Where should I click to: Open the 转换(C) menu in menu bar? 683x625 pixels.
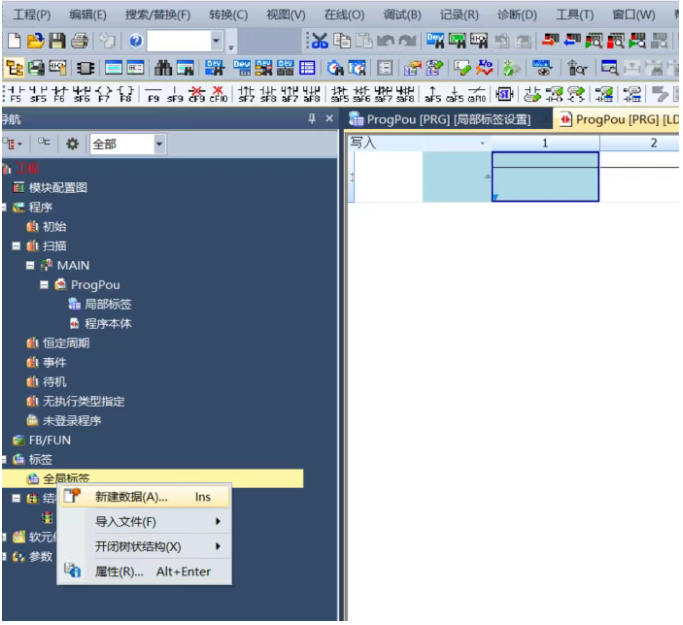228,15
